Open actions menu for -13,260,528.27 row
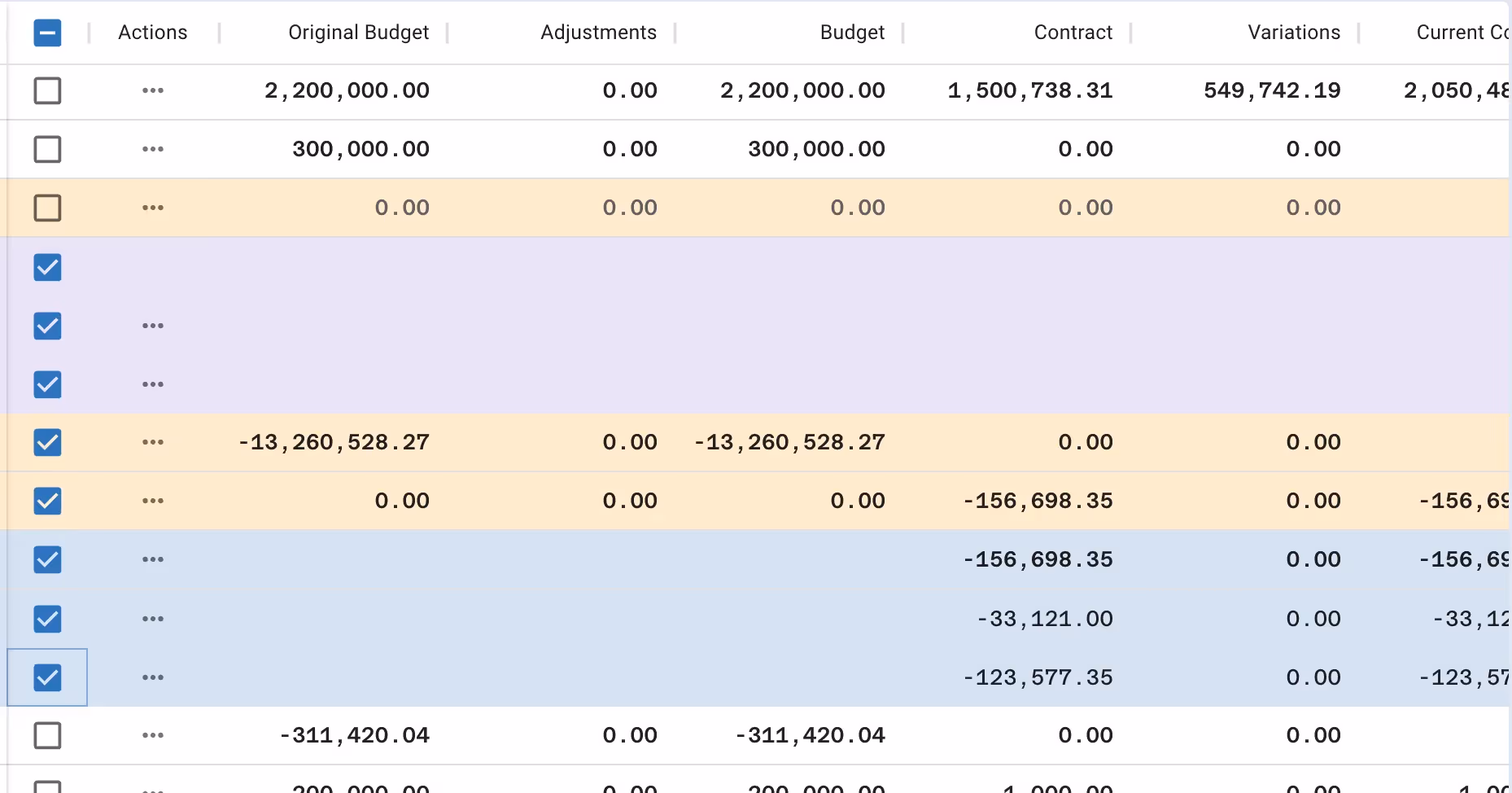This screenshot has height=793, width=1512. [153, 442]
